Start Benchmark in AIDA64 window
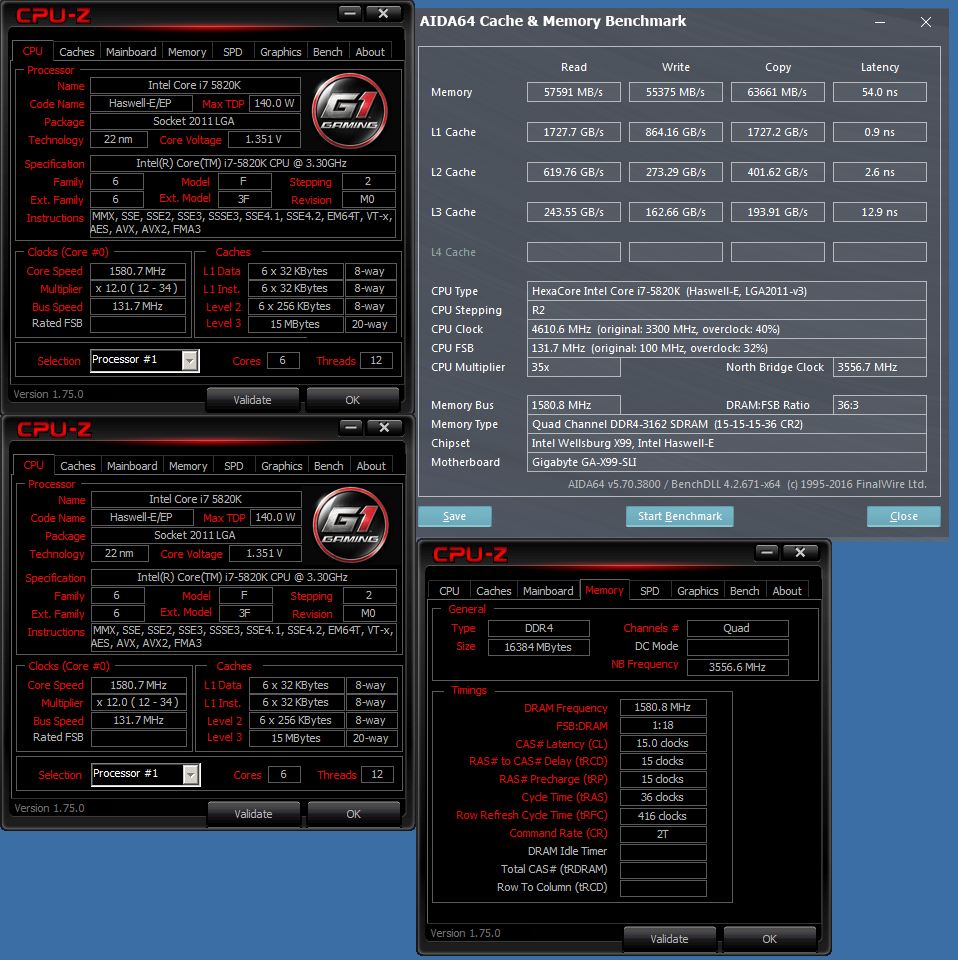The height and width of the screenshot is (960, 958). 679,516
